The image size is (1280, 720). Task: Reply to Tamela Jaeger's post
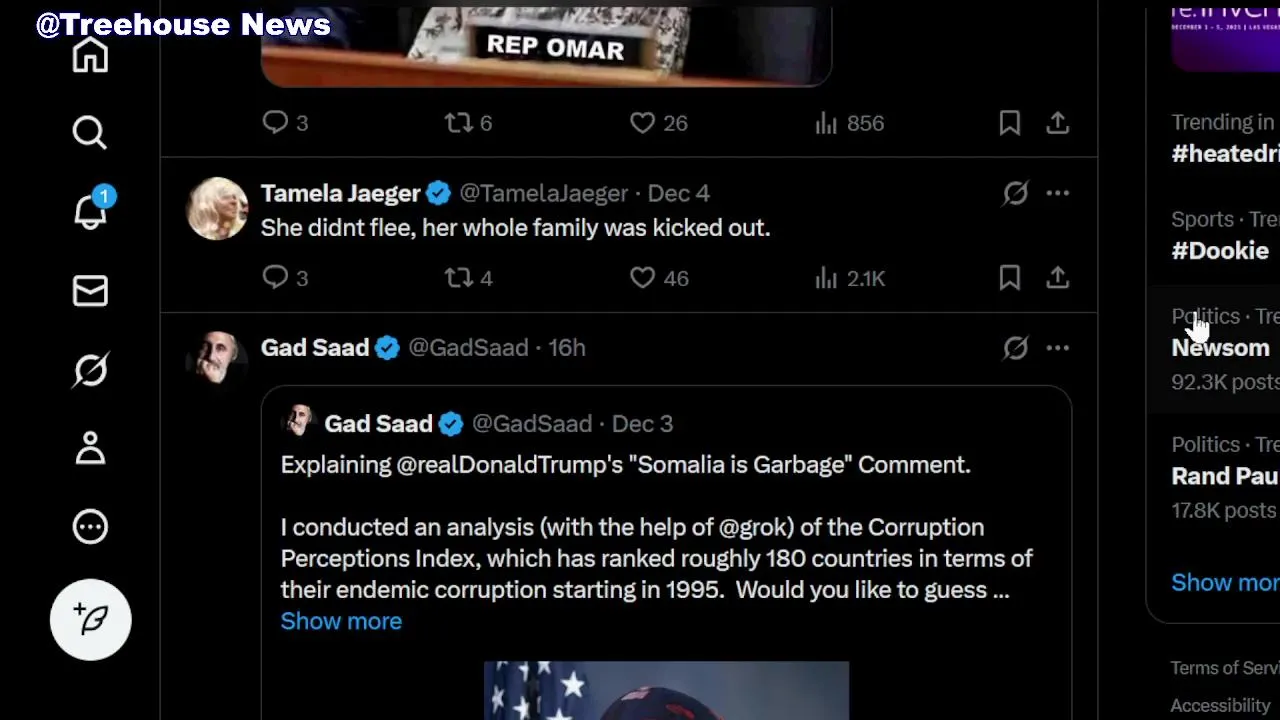275,278
